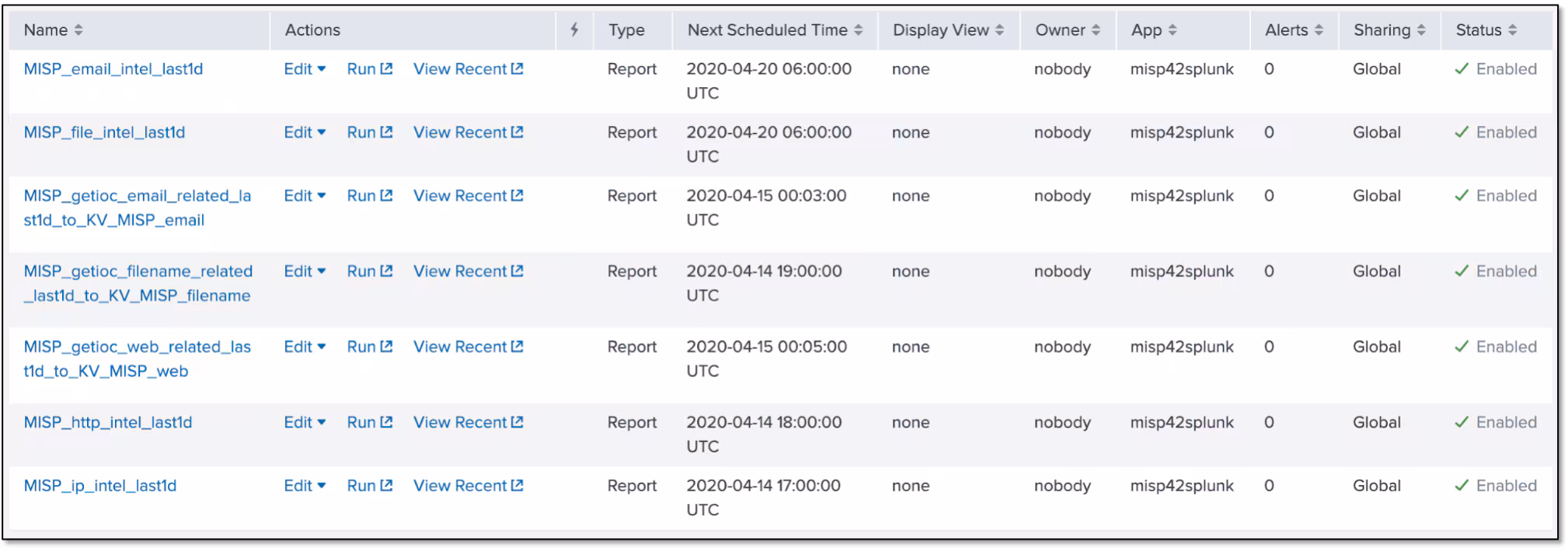Sort by Next Scheduled Time arrows
The image size is (1568, 549).
pyautogui.click(x=858, y=30)
